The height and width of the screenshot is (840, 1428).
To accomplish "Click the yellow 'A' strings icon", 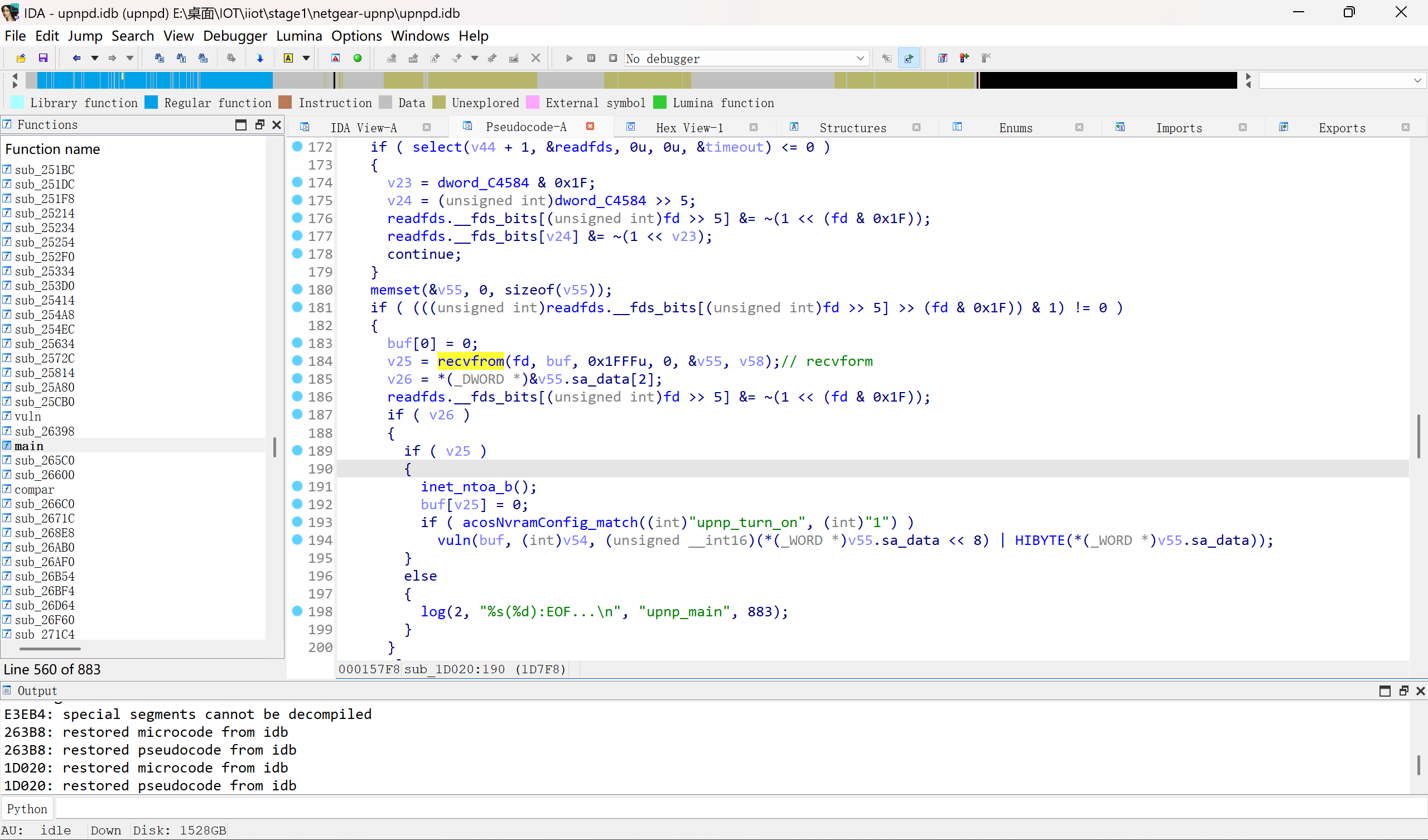I will click(x=288, y=58).
